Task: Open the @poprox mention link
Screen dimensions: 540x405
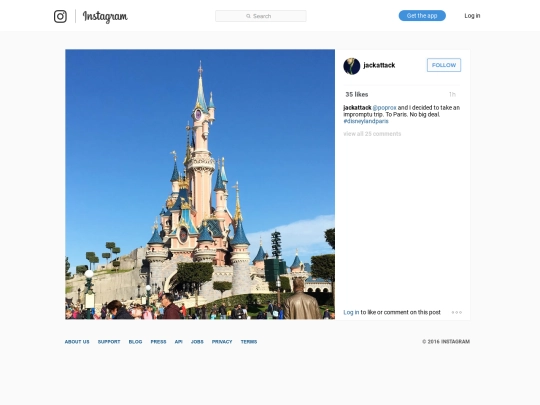Action: point(384,108)
